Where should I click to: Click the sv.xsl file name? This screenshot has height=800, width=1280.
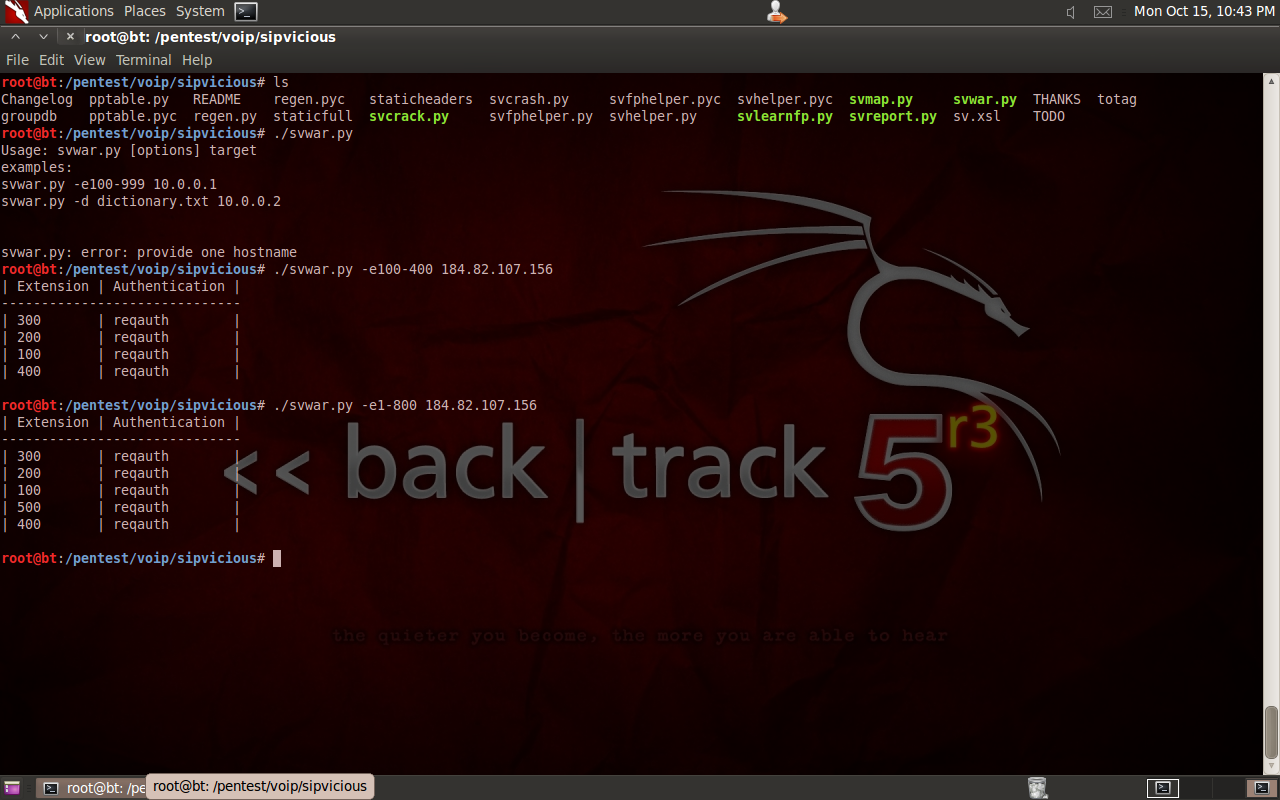pos(977,116)
